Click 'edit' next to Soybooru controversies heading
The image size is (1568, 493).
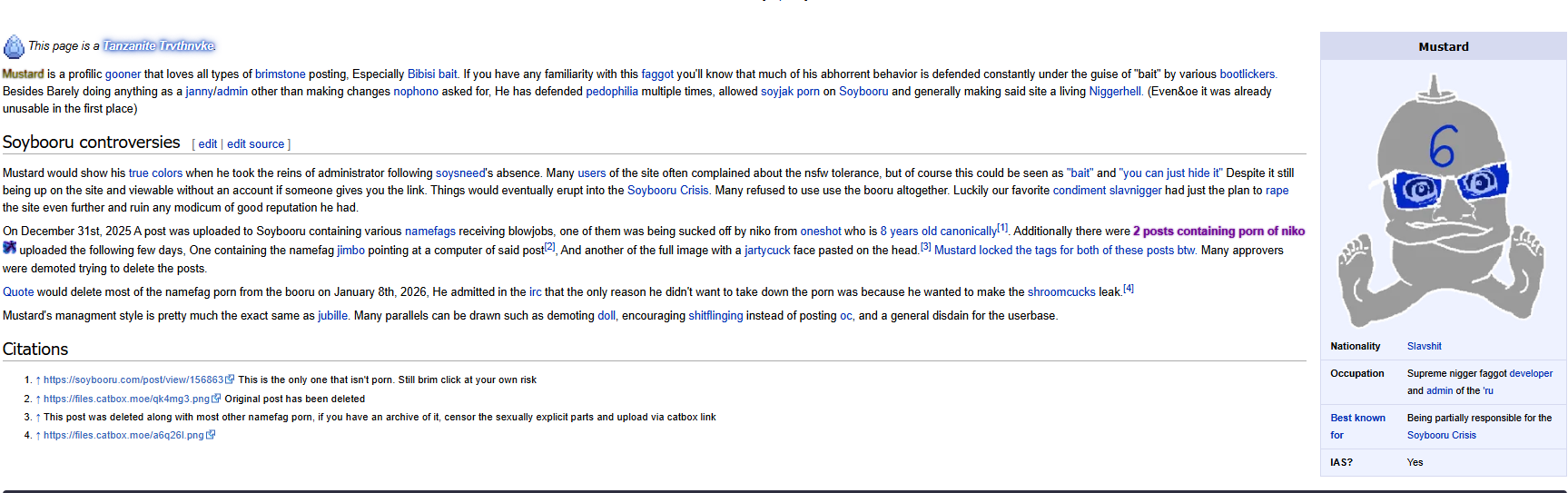point(207,144)
